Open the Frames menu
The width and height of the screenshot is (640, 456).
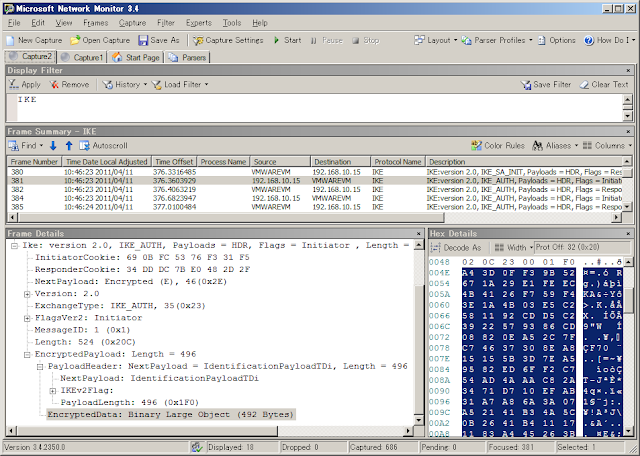96,23
